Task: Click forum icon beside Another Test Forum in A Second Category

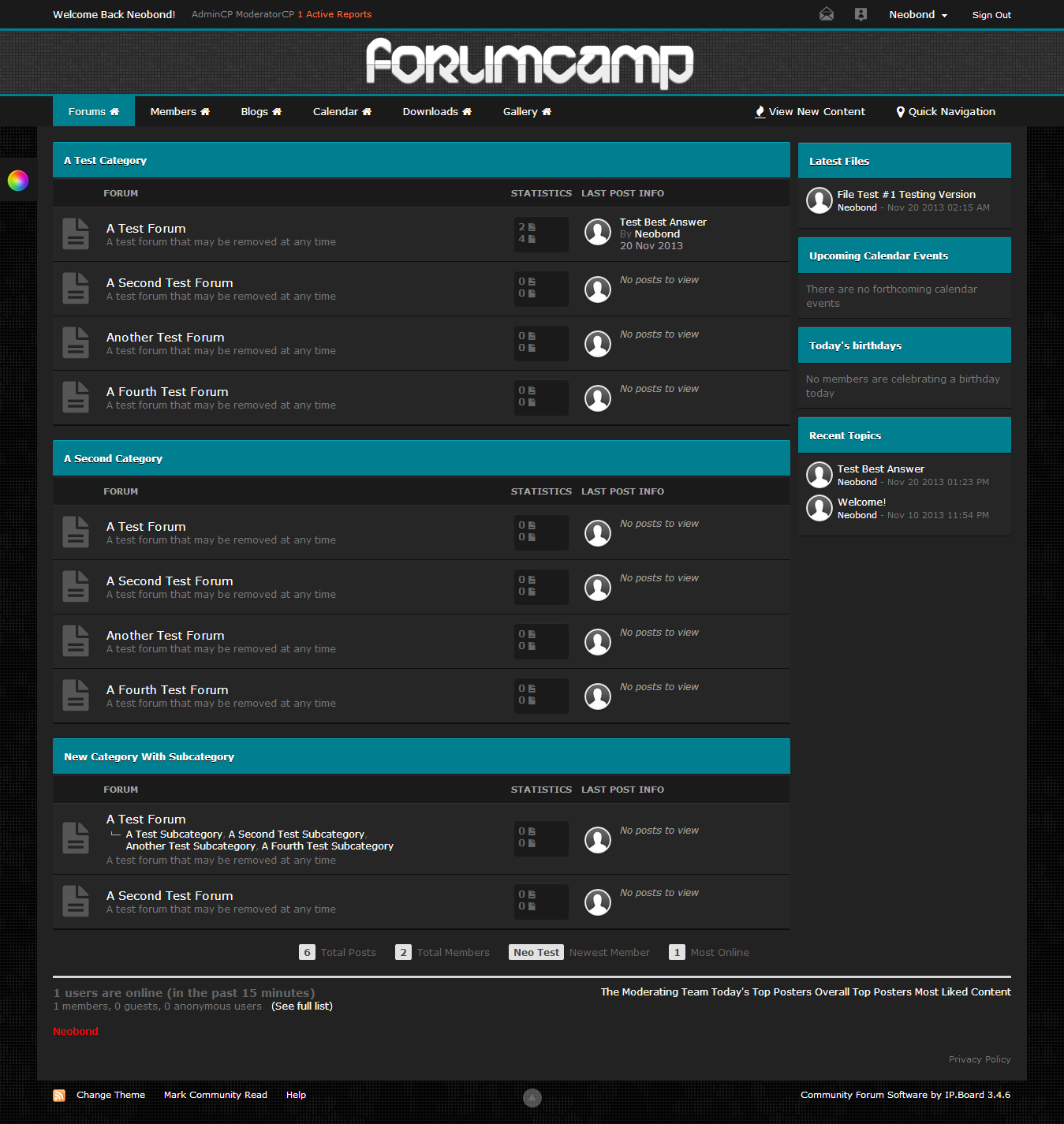Action: [x=76, y=641]
